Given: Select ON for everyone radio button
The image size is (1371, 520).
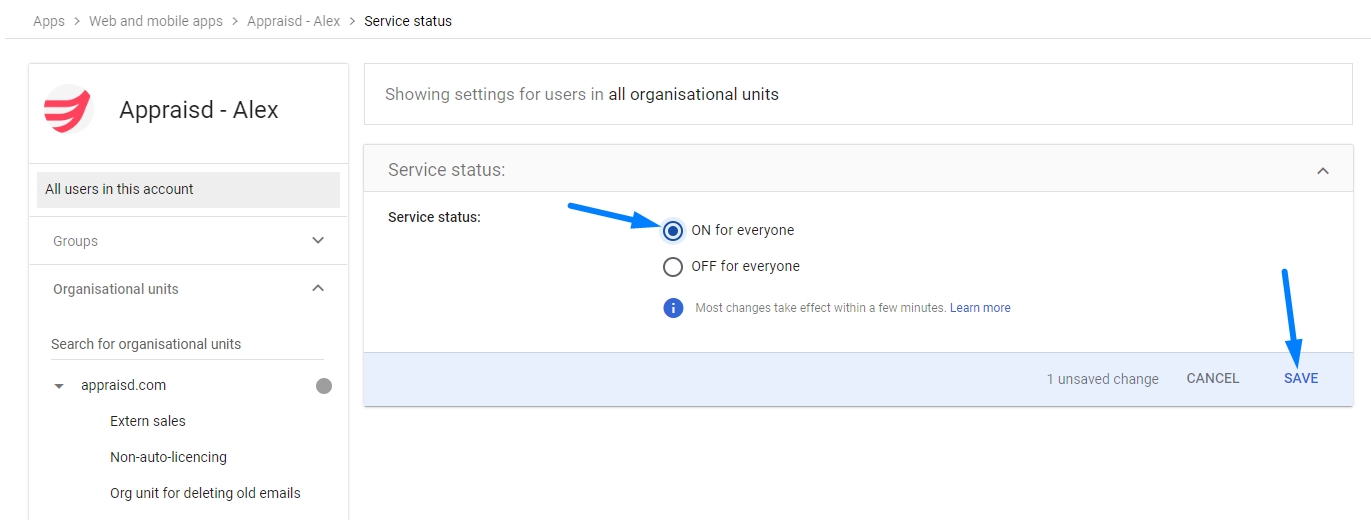Looking at the screenshot, I should pos(673,231).
